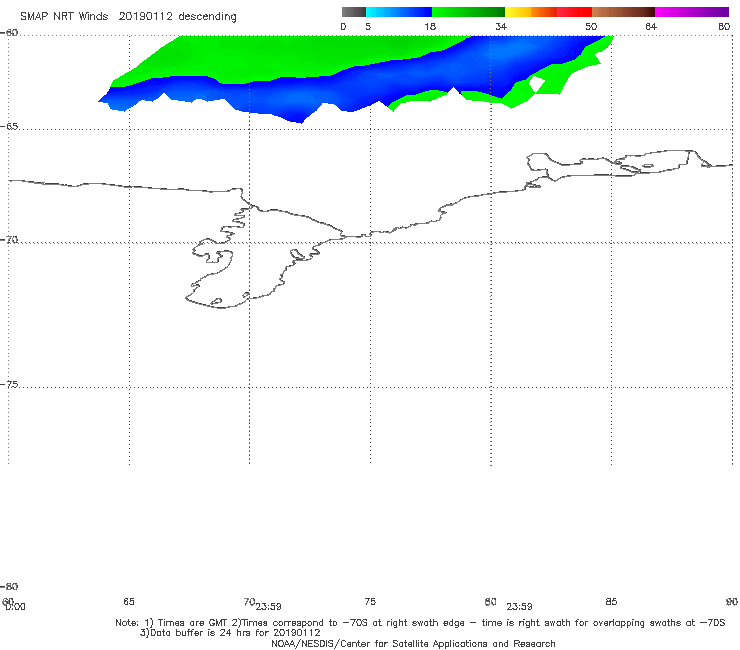Click the color bar scale label '18'
The width and height of the screenshot is (740, 650).
click(430, 27)
